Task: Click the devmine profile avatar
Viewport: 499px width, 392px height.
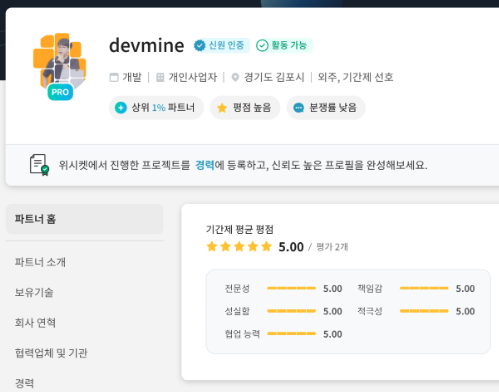Action: (60, 60)
